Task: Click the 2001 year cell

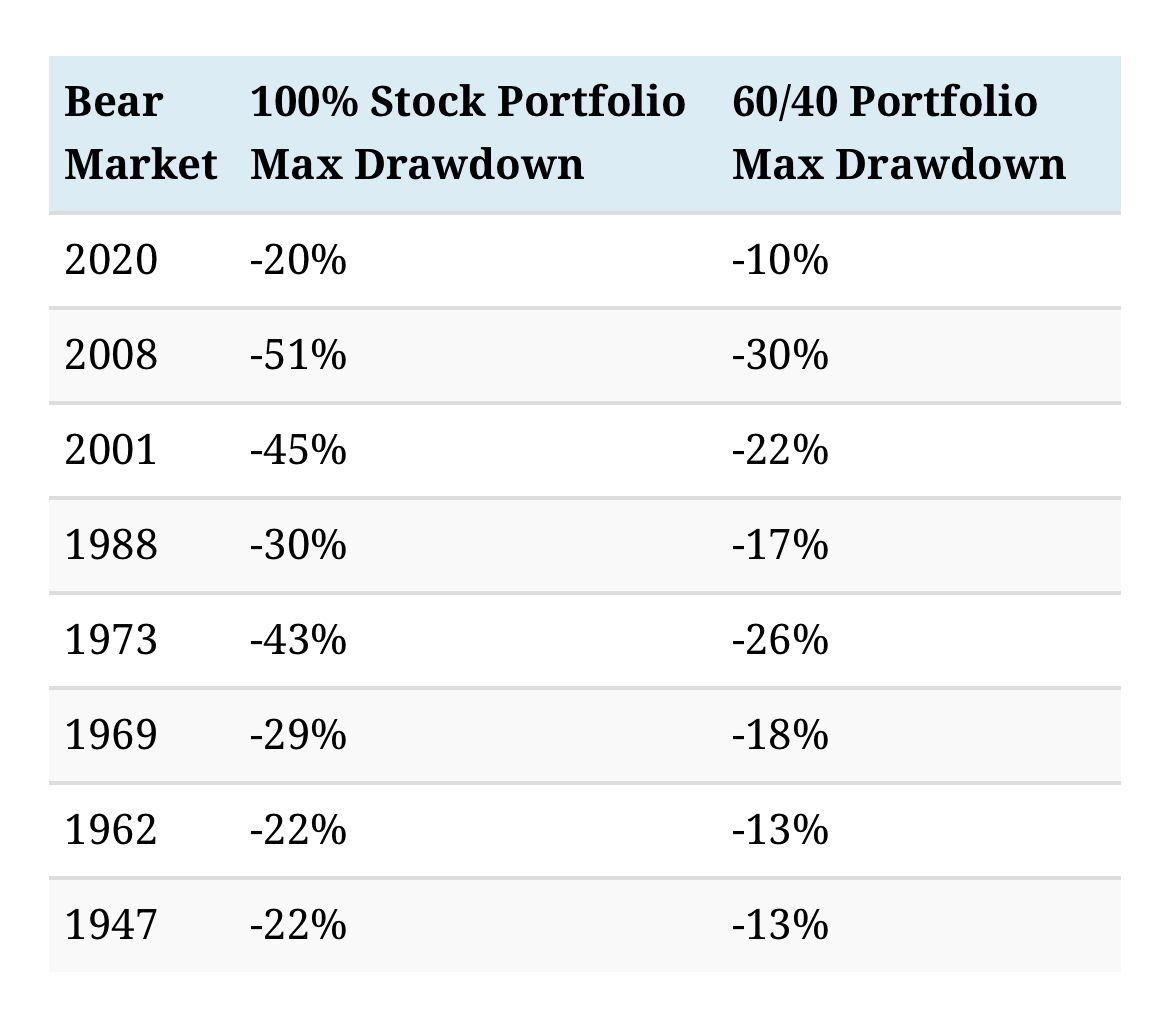Action: point(111,450)
